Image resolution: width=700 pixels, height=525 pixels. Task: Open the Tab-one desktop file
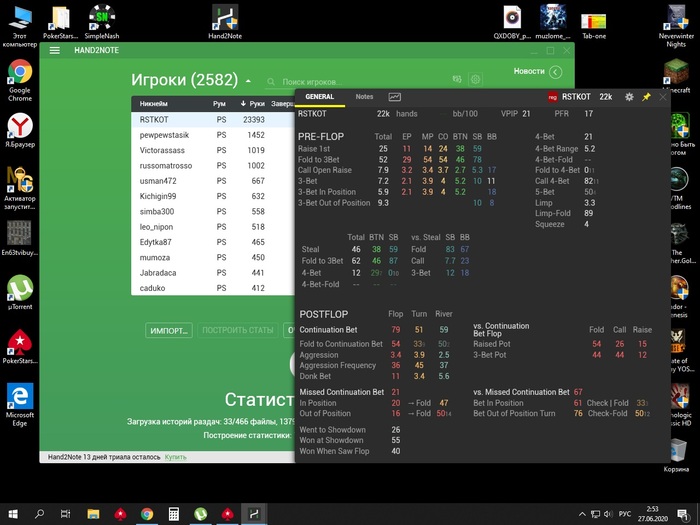tap(594, 26)
